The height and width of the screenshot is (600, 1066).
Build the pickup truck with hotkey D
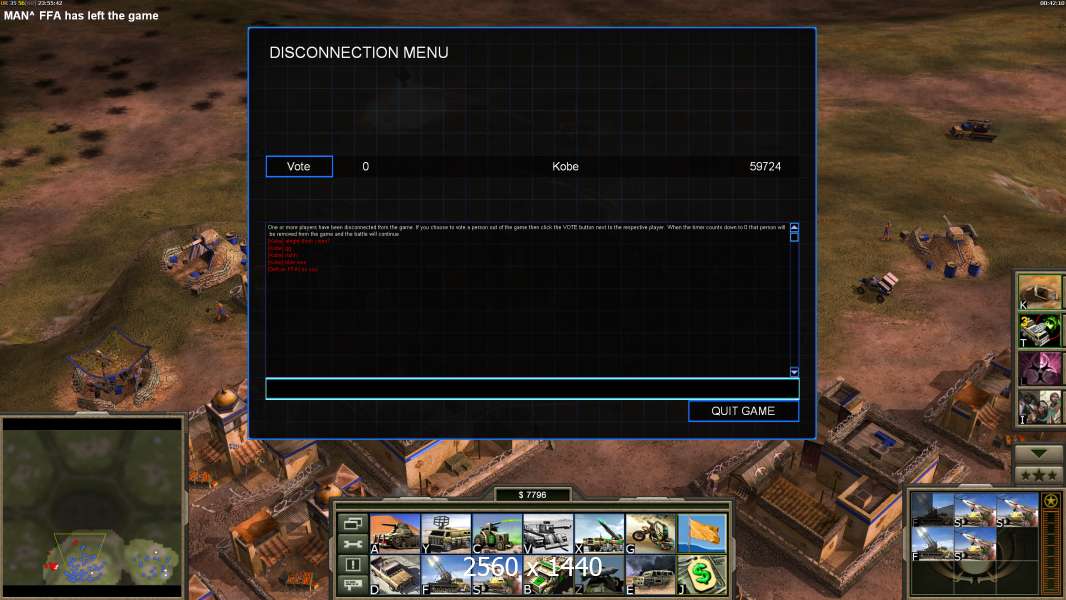395,575
